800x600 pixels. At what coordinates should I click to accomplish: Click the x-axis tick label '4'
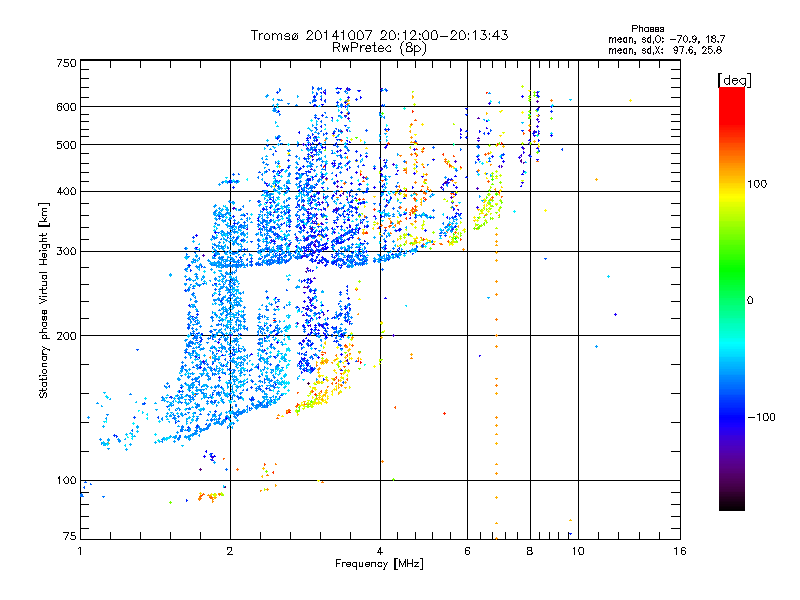click(380, 551)
